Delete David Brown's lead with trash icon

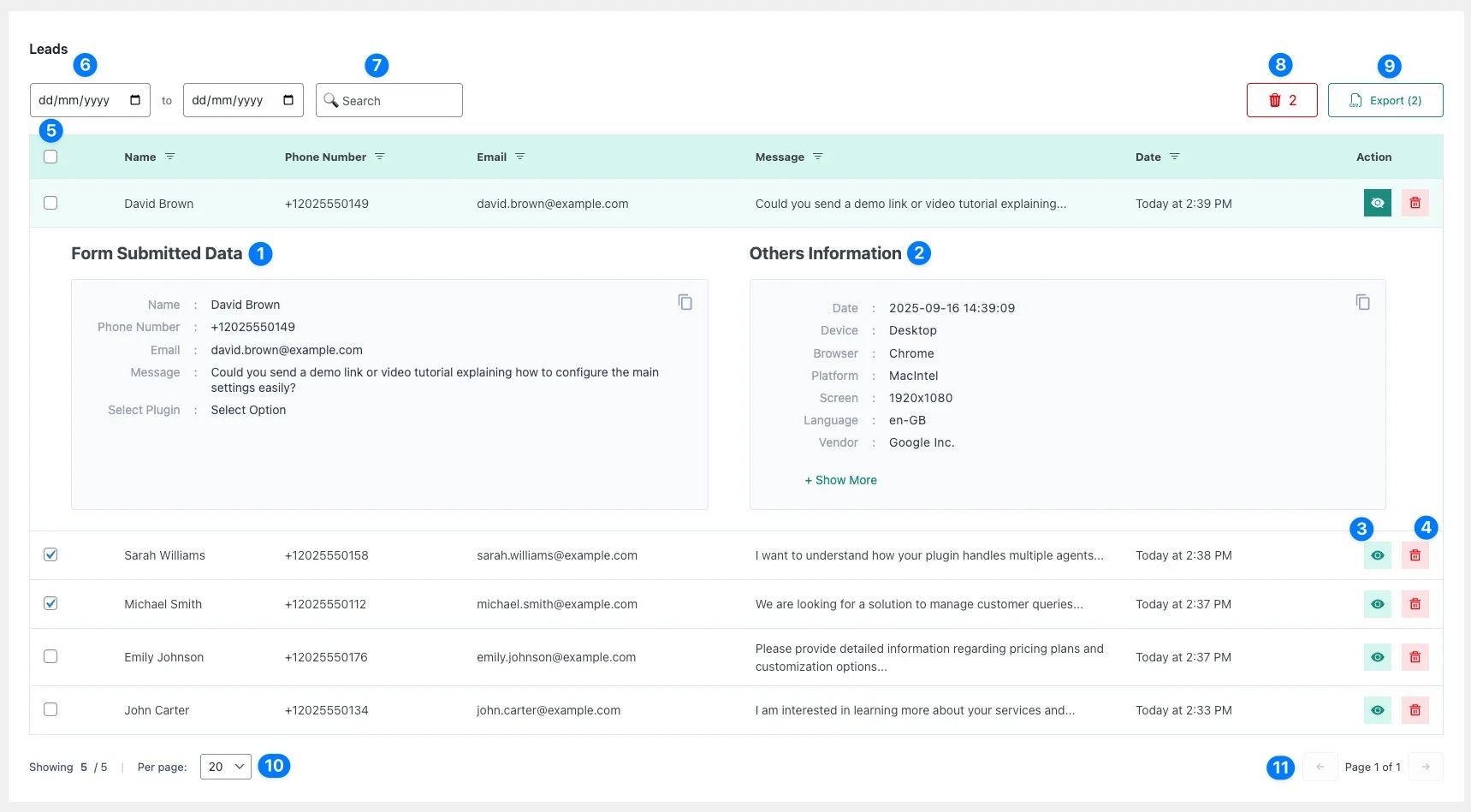(x=1415, y=203)
